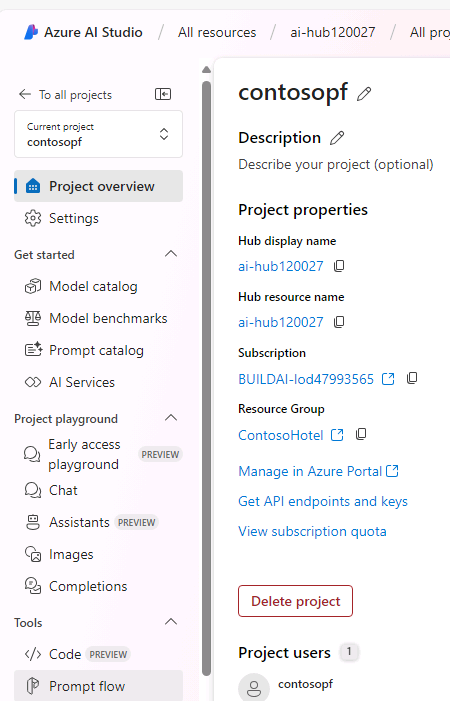
Task: Open ContosoHotel resource group link
Action: point(281,435)
